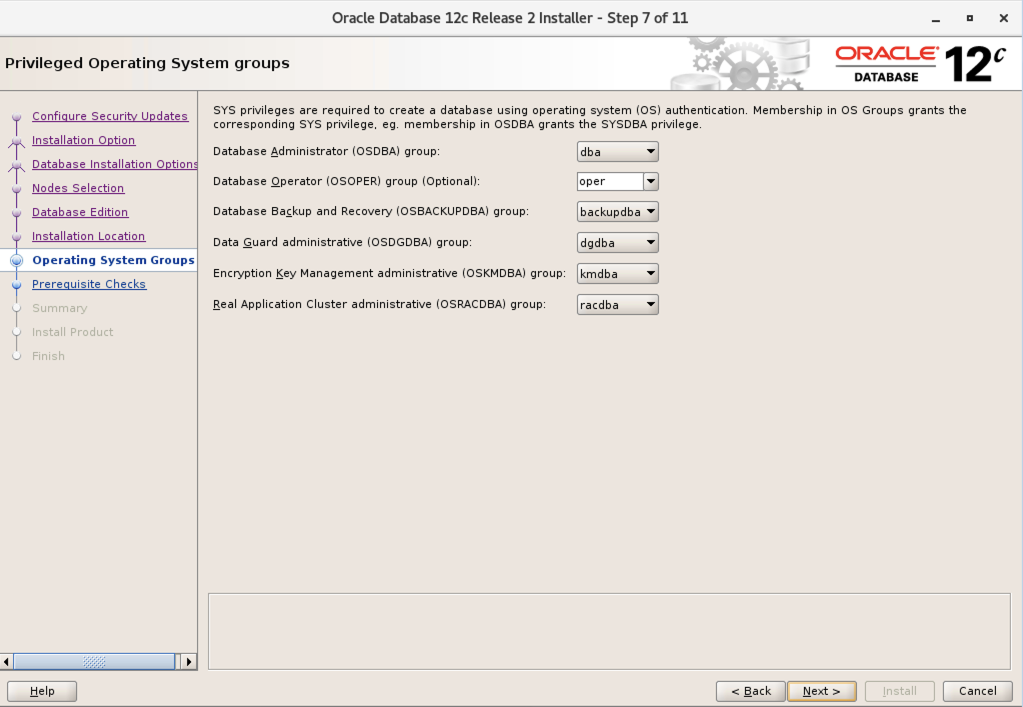Click the Installation Option step marker icon

click(17, 141)
